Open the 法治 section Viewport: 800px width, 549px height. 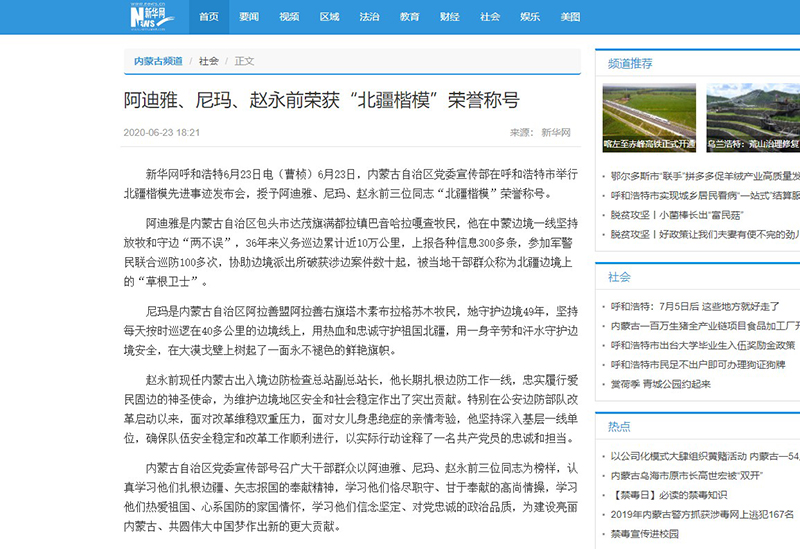pyautogui.click(x=369, y=17)
